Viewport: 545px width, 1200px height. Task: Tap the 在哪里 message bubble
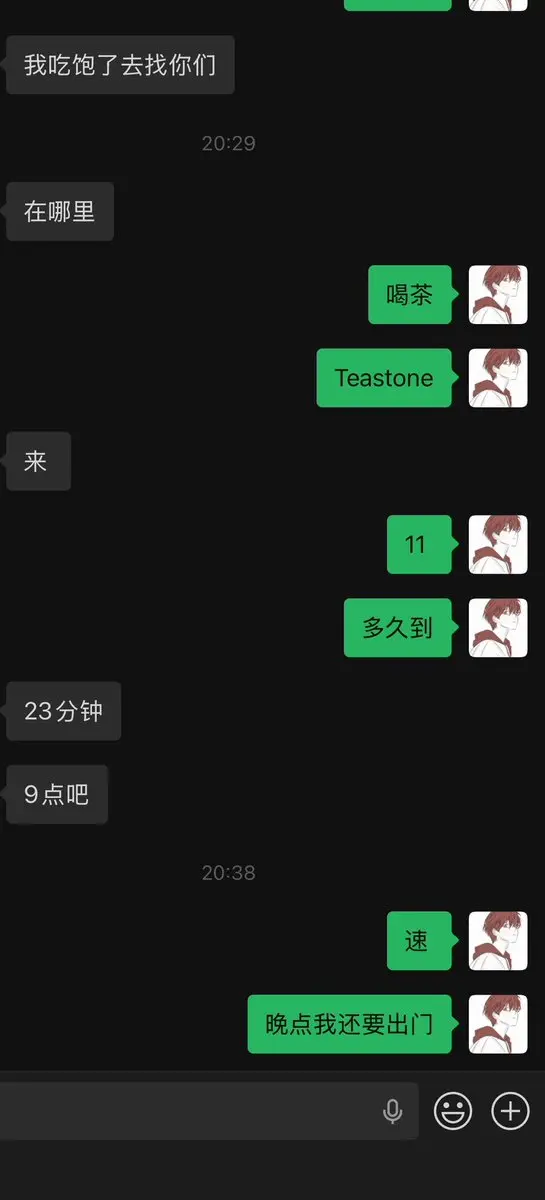[60, 211]
